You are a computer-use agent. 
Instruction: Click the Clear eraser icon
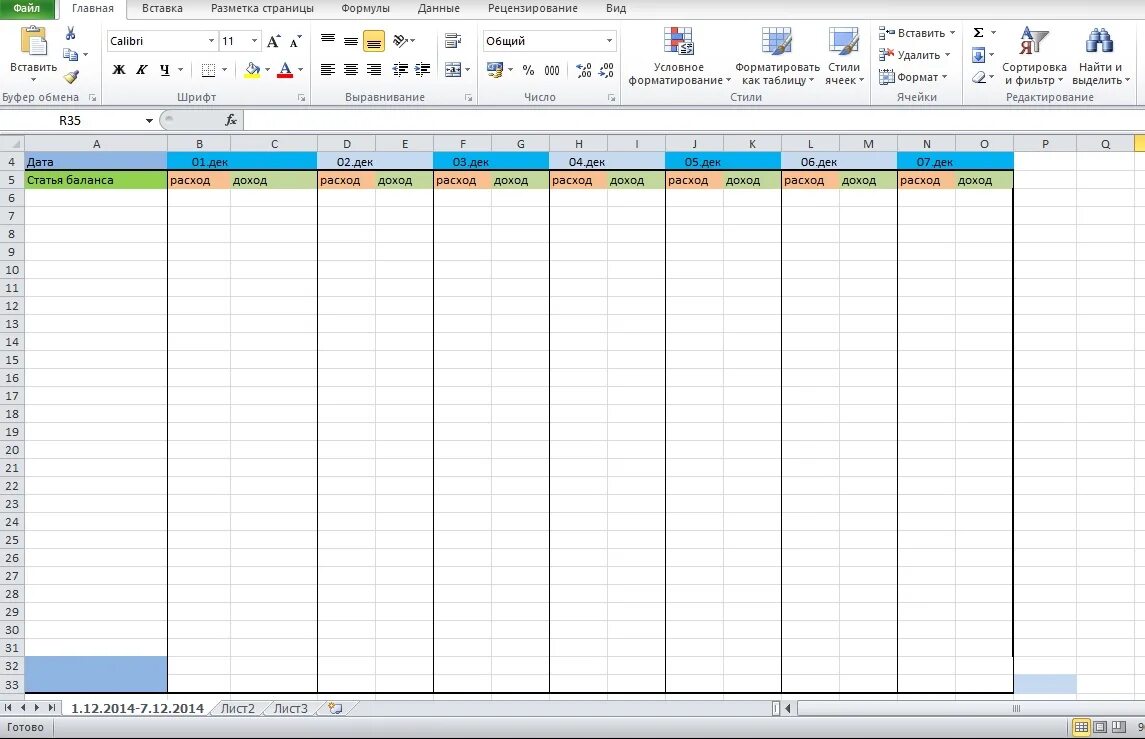(979, 77)
